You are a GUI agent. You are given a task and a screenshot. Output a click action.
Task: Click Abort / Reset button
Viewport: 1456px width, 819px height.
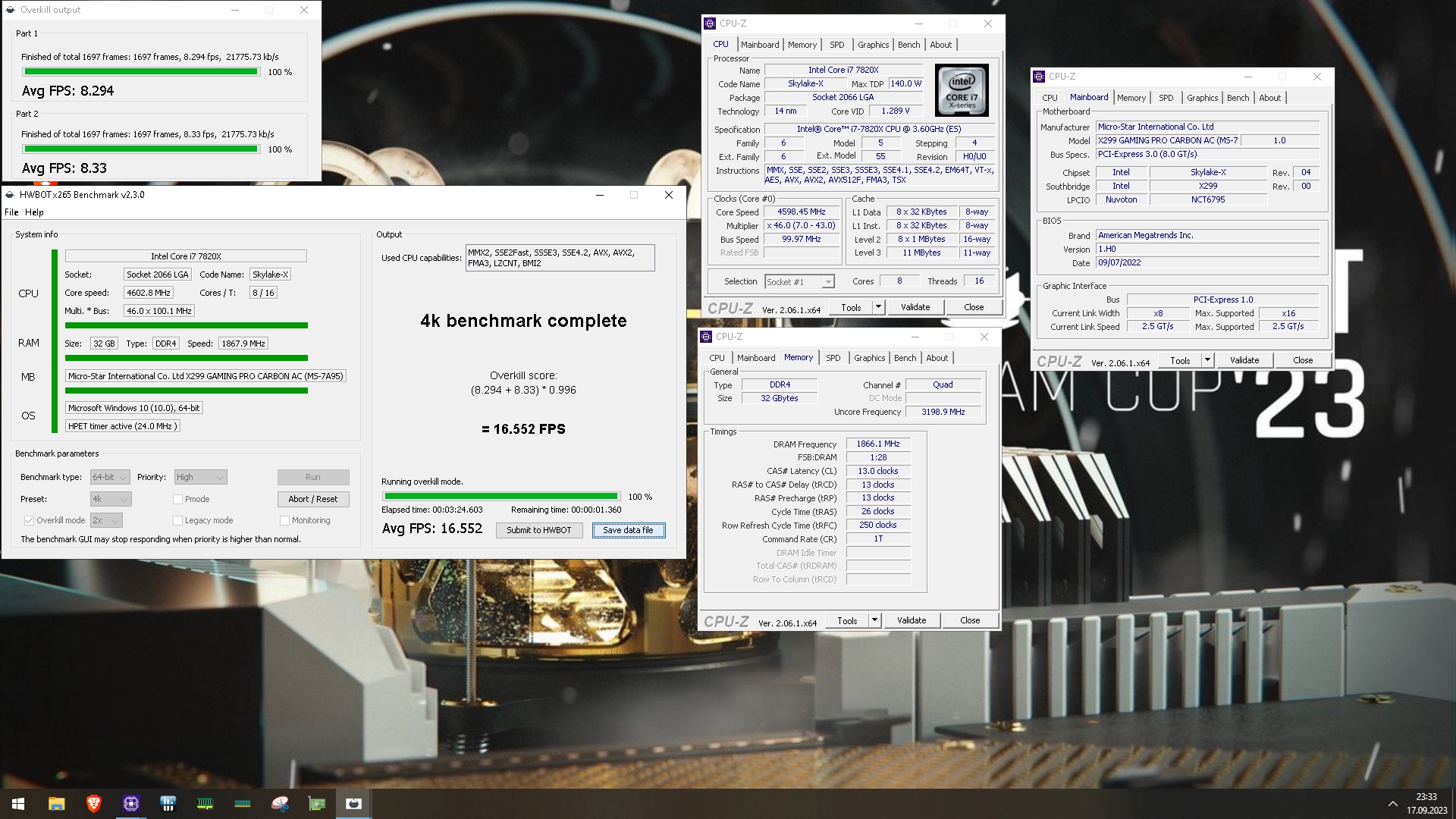pos(313,499)
